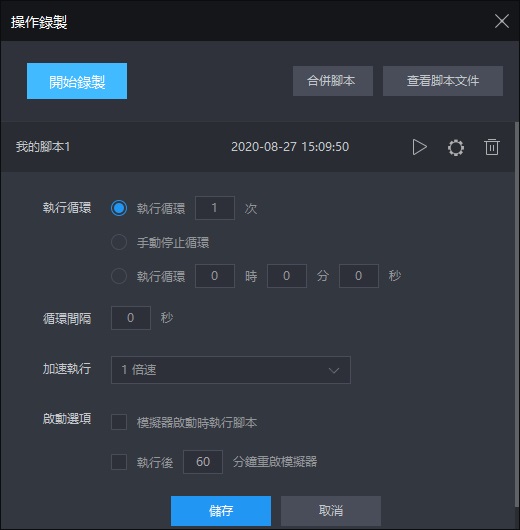This screenshot has width=520, height=530.
Task: Click the 循環間隔 seconds field
Action: click(131, 318)
